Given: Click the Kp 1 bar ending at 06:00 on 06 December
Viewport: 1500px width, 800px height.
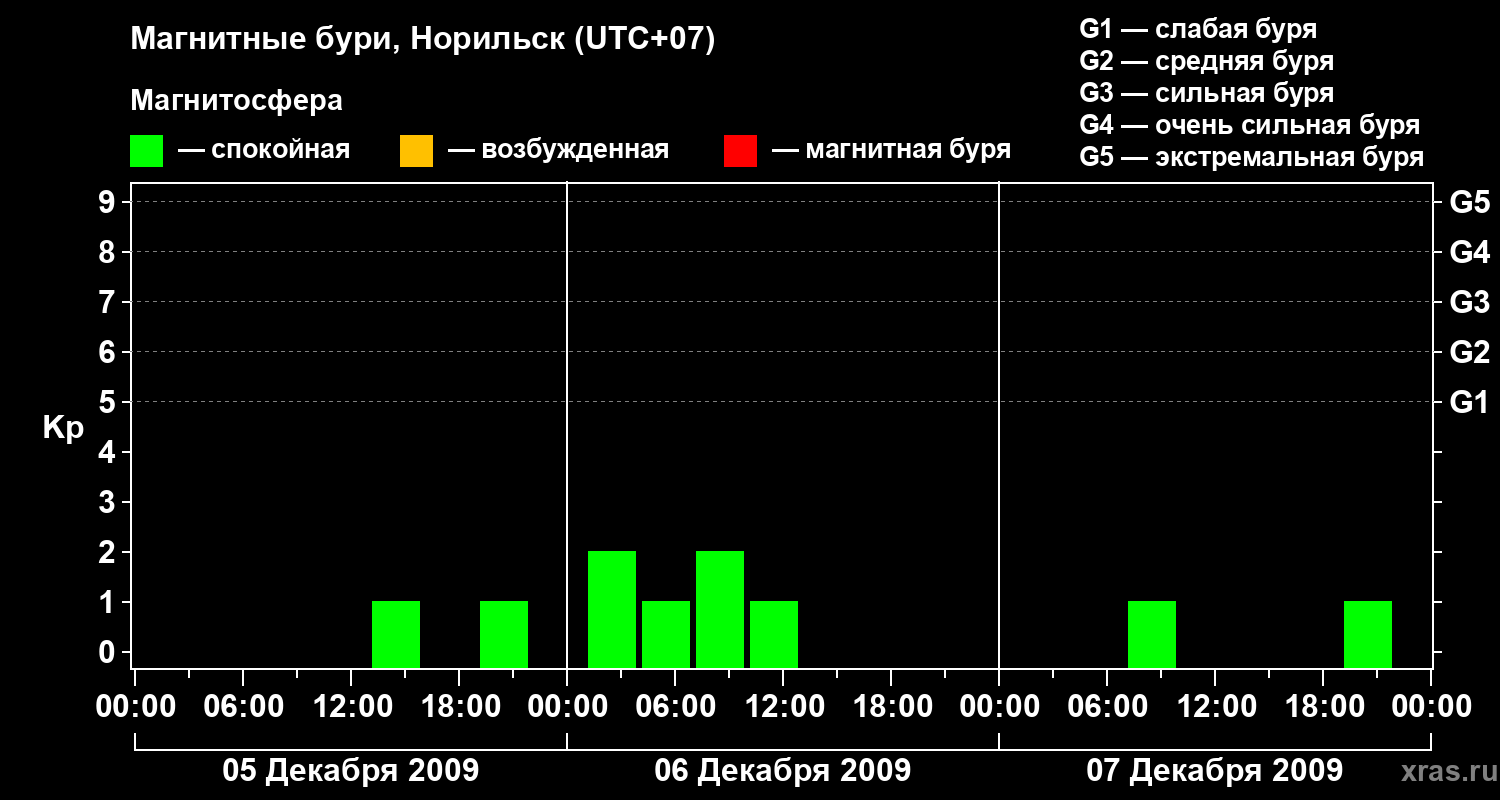Looking at the screenshot, I should [x=666, y=634].
